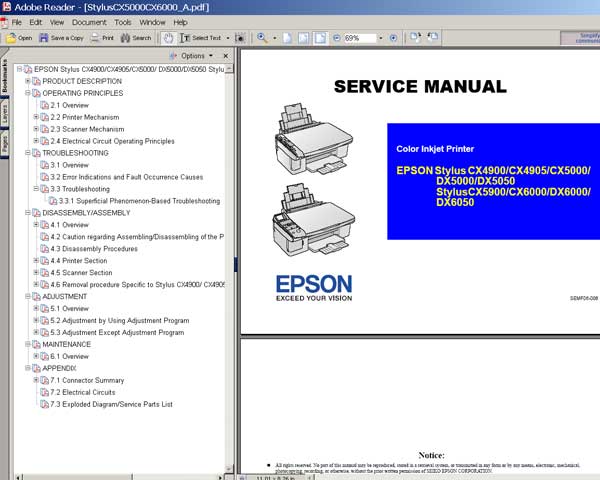Expand the PRODUCT DESCRIPTION bookmark
Screen dimensions: 600x480
click(28, 81)
